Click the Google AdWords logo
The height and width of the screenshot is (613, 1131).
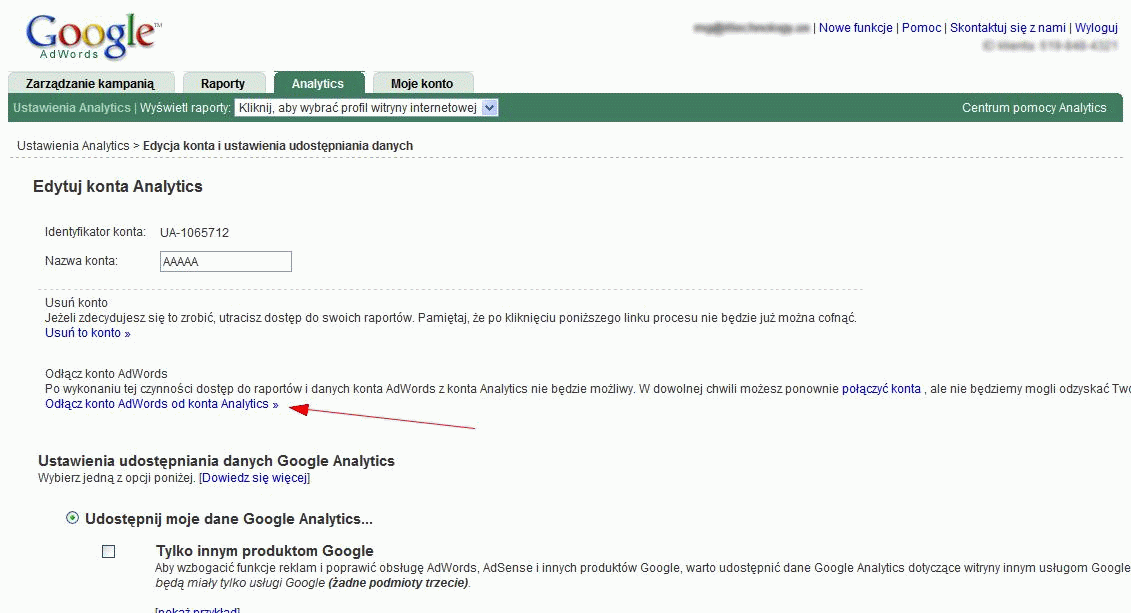tap(93, 38)
